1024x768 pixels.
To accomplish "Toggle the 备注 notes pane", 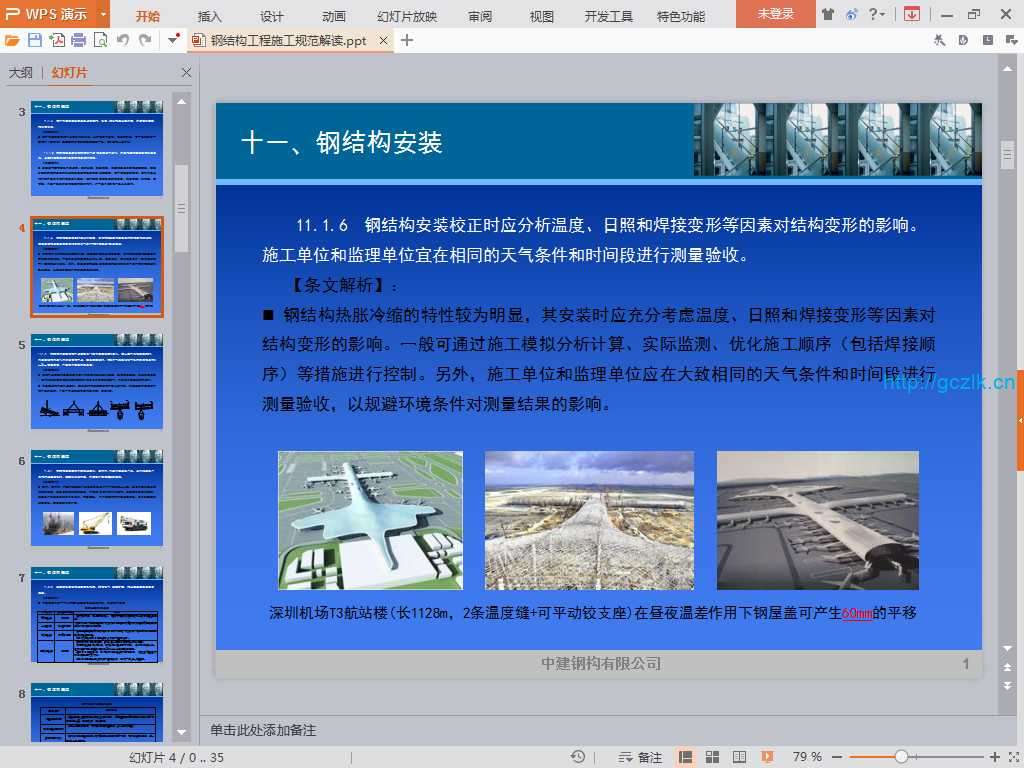I will click(641, 757).
